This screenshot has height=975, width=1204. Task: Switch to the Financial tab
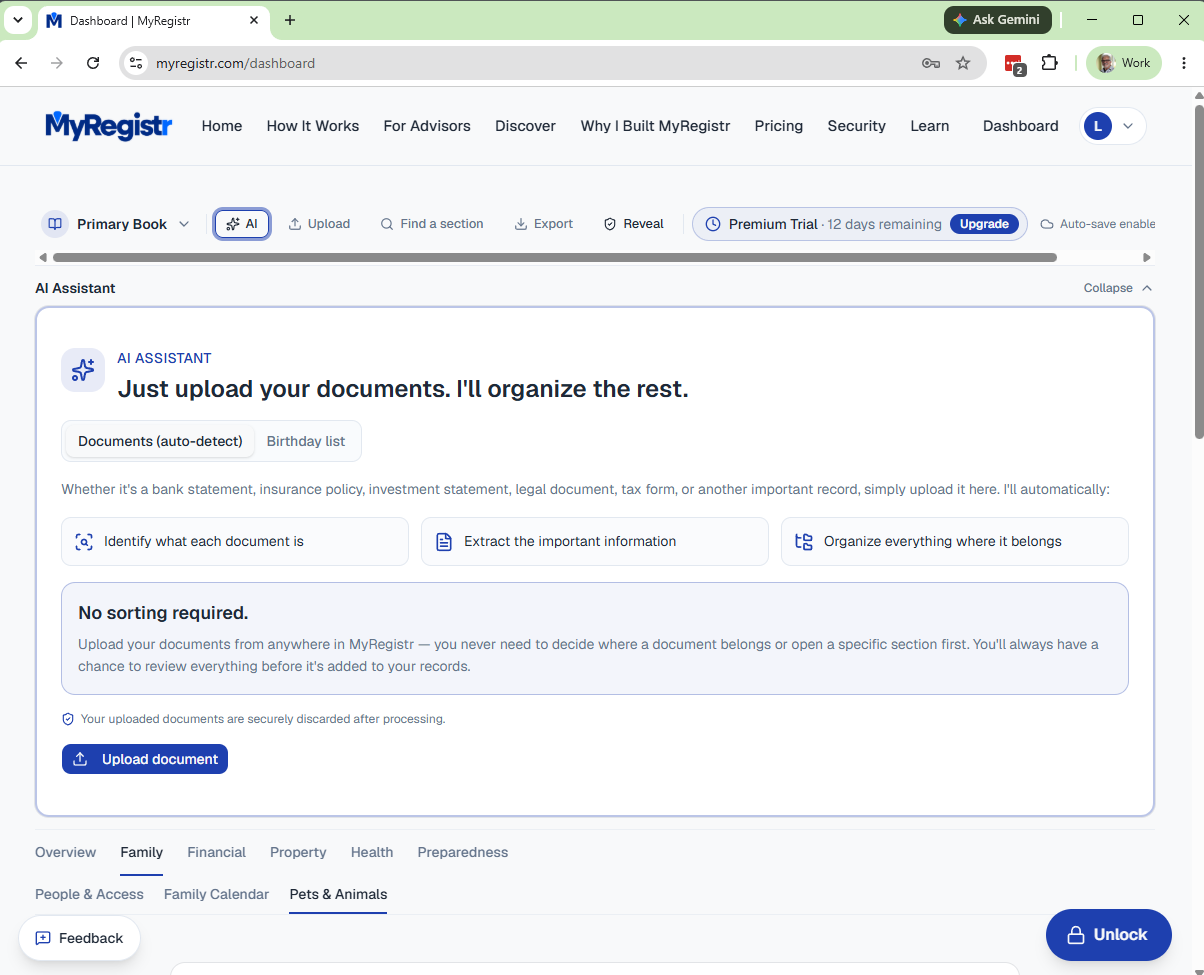217,852
